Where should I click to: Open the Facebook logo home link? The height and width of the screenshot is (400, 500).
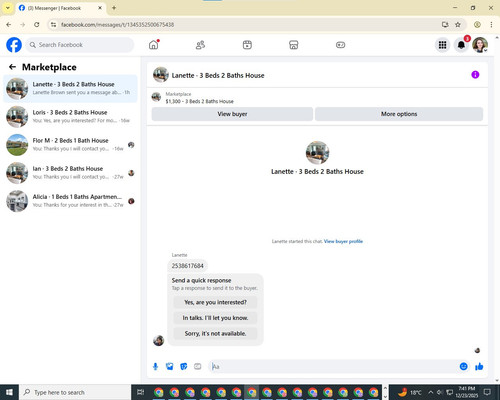14,45
